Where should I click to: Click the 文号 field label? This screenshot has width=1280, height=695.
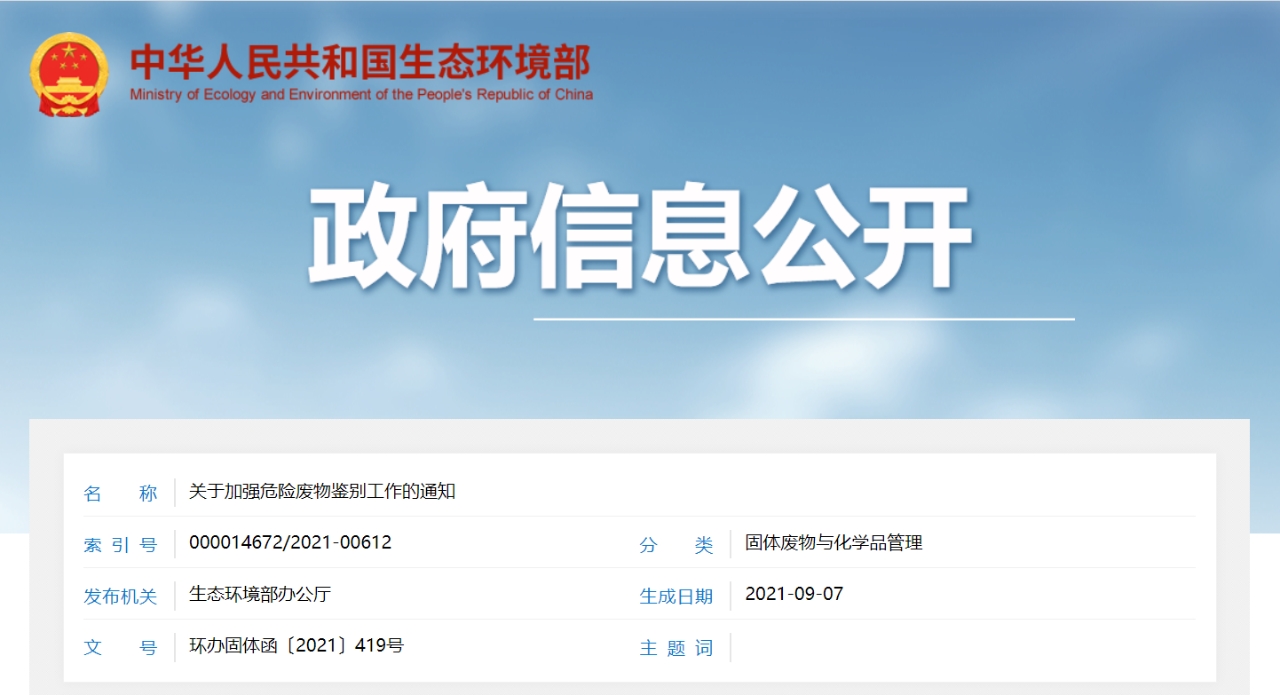121,648
